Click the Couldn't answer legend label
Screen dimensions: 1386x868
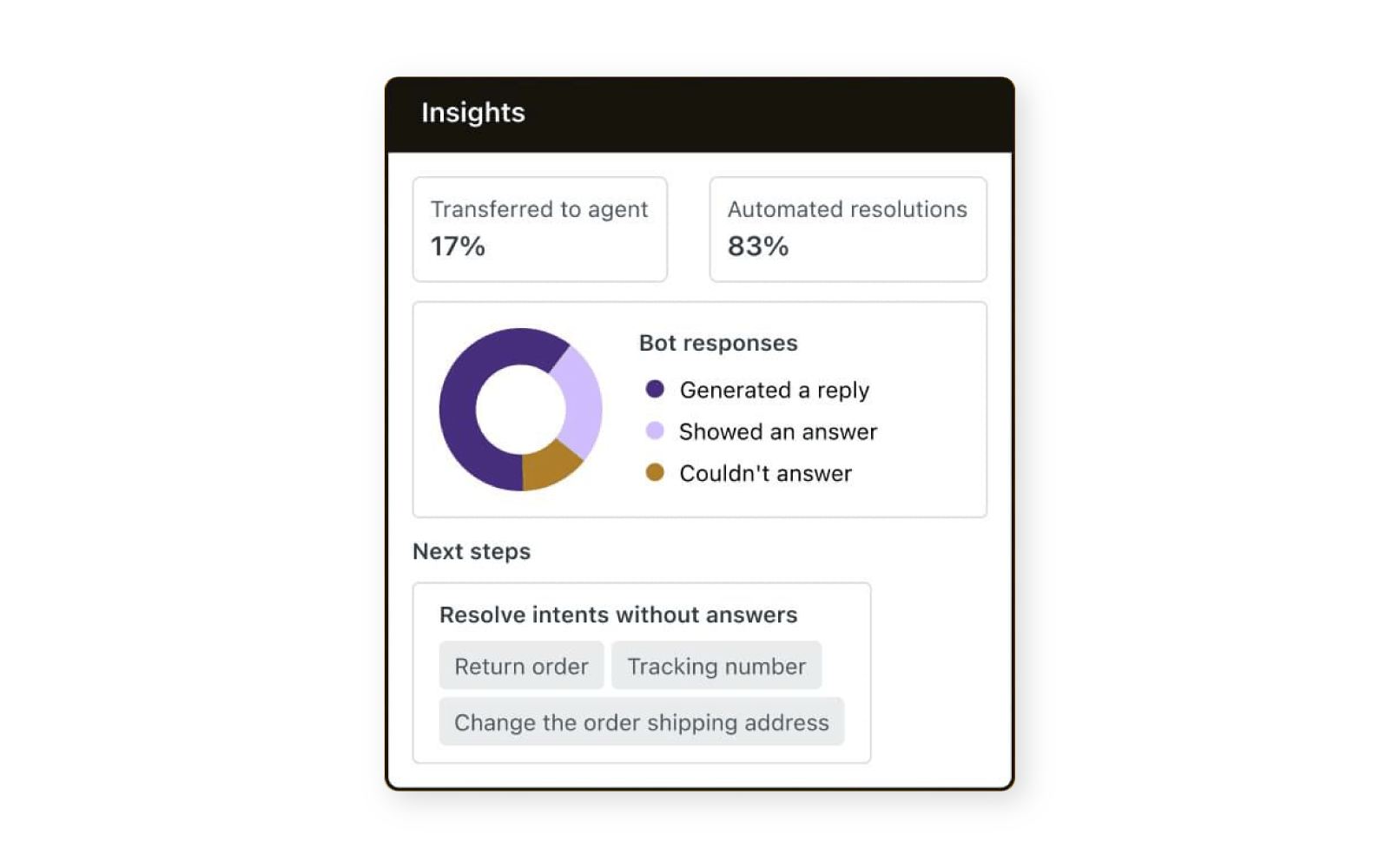(766, 473)
